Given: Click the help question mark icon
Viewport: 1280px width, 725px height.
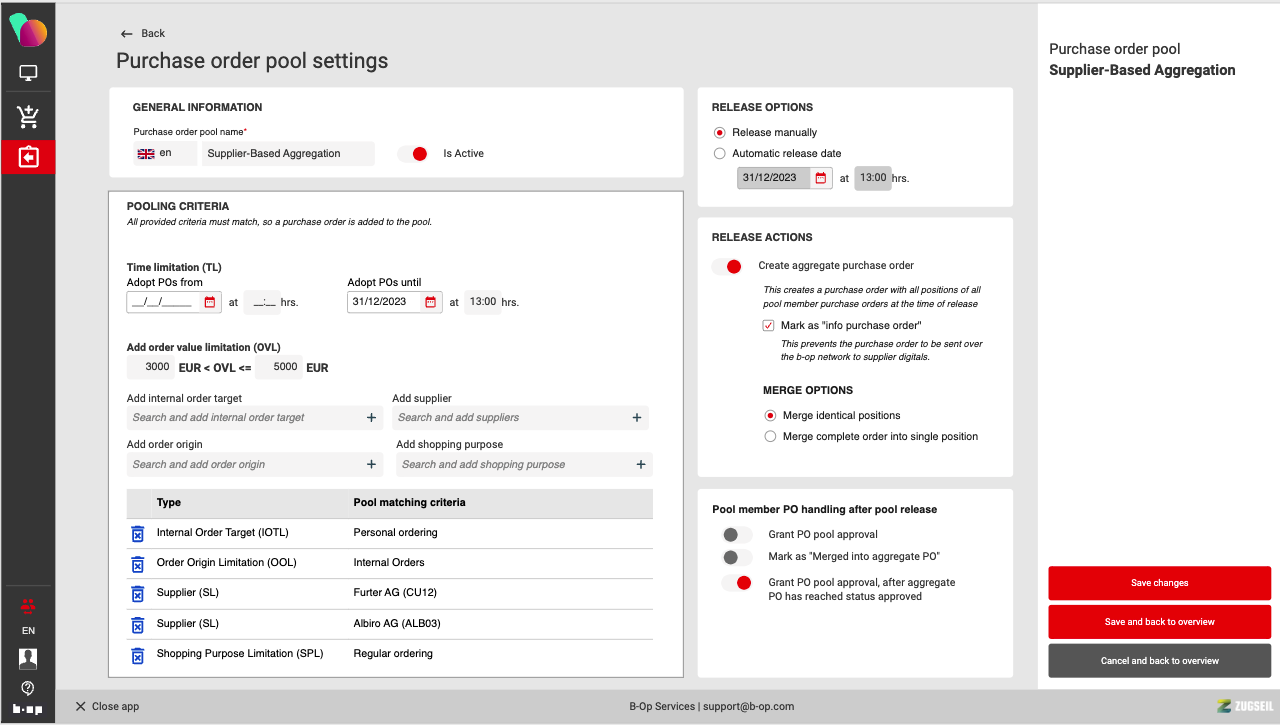Looking at the screenshot, I should [28, 687].
